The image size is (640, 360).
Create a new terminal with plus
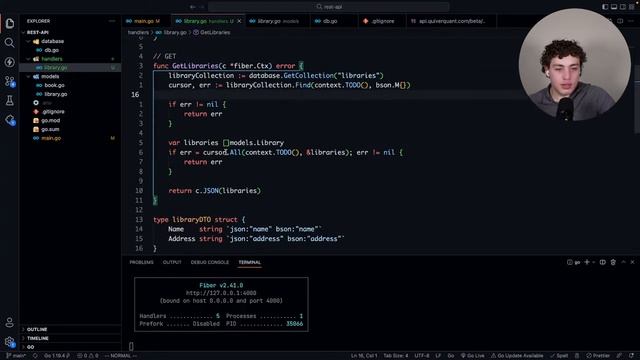click(x=587, y=262)
